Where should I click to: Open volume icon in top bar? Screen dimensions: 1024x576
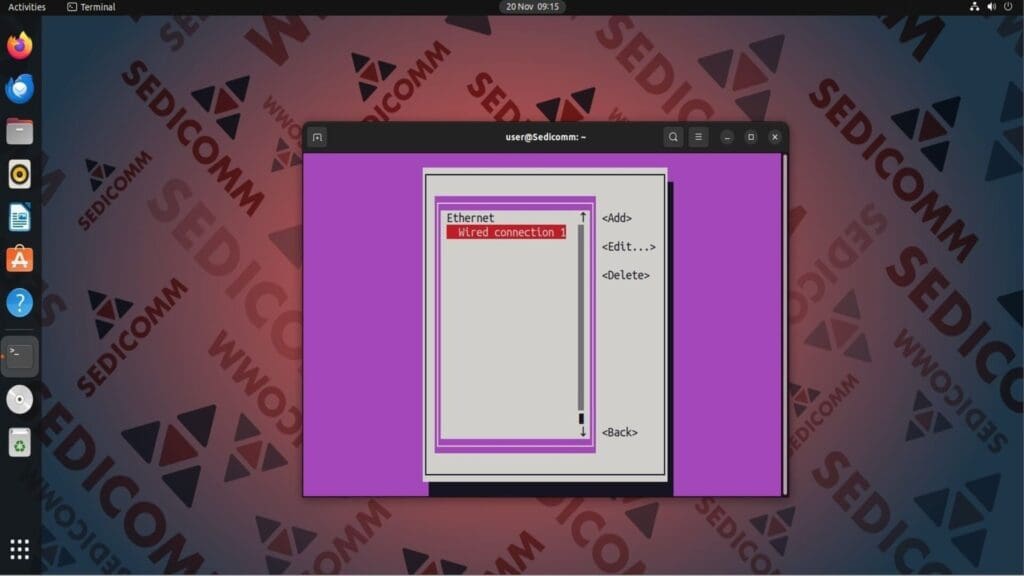pyautogui.click(x=991, y=7)
